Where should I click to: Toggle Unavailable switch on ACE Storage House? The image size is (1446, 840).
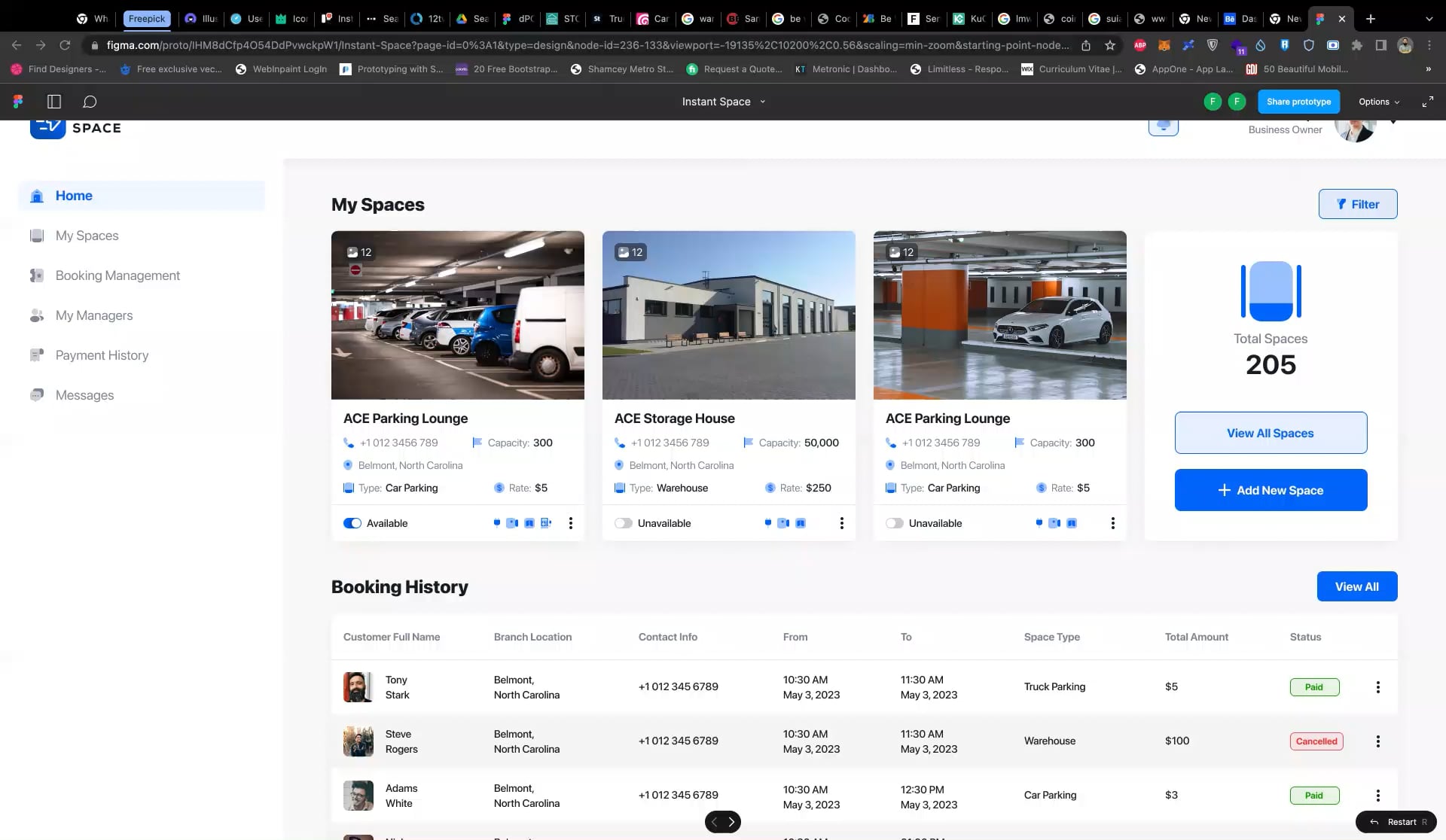coord(624,523)
